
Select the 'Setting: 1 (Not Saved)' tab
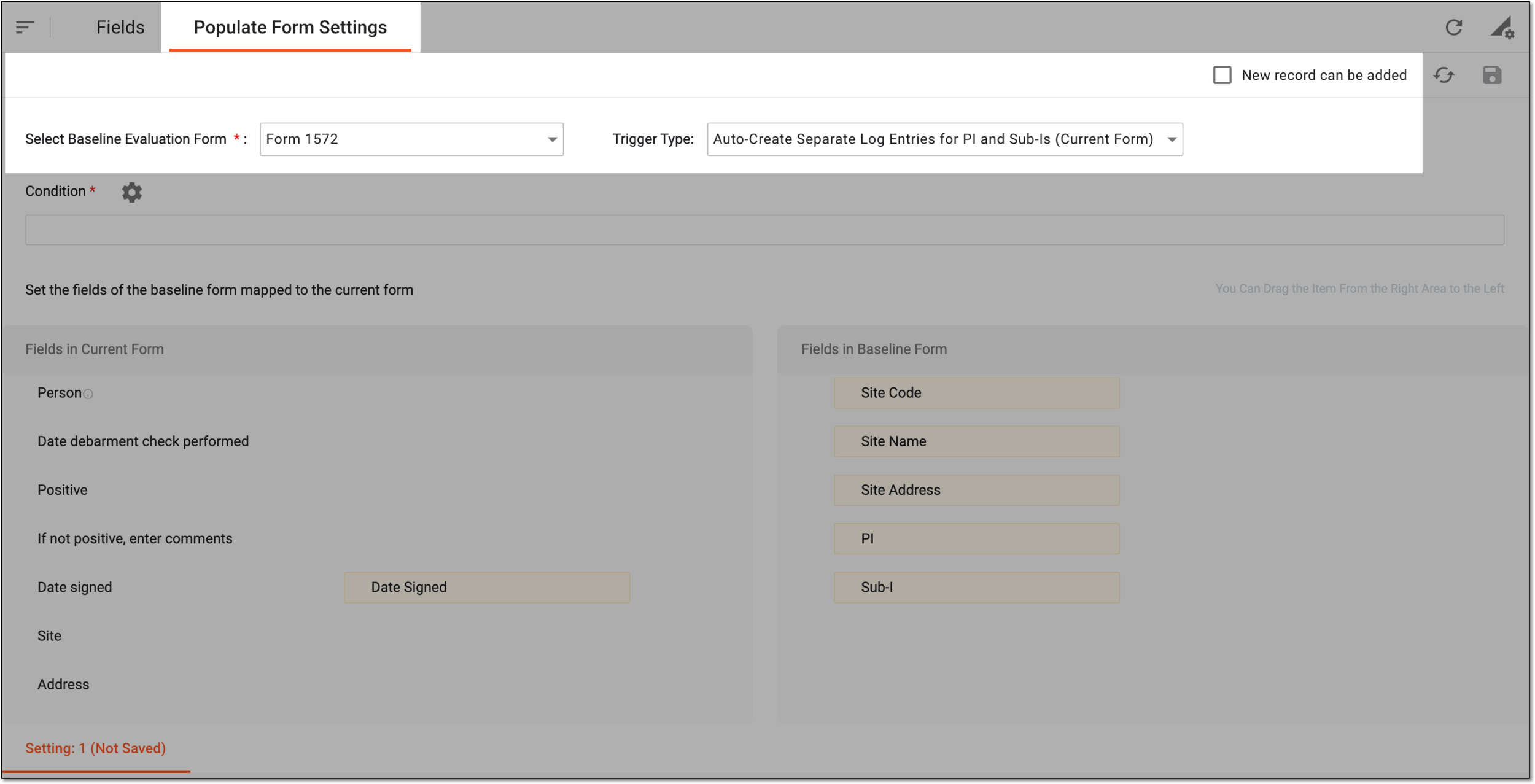pyautogui.click(x=96, y=748)
